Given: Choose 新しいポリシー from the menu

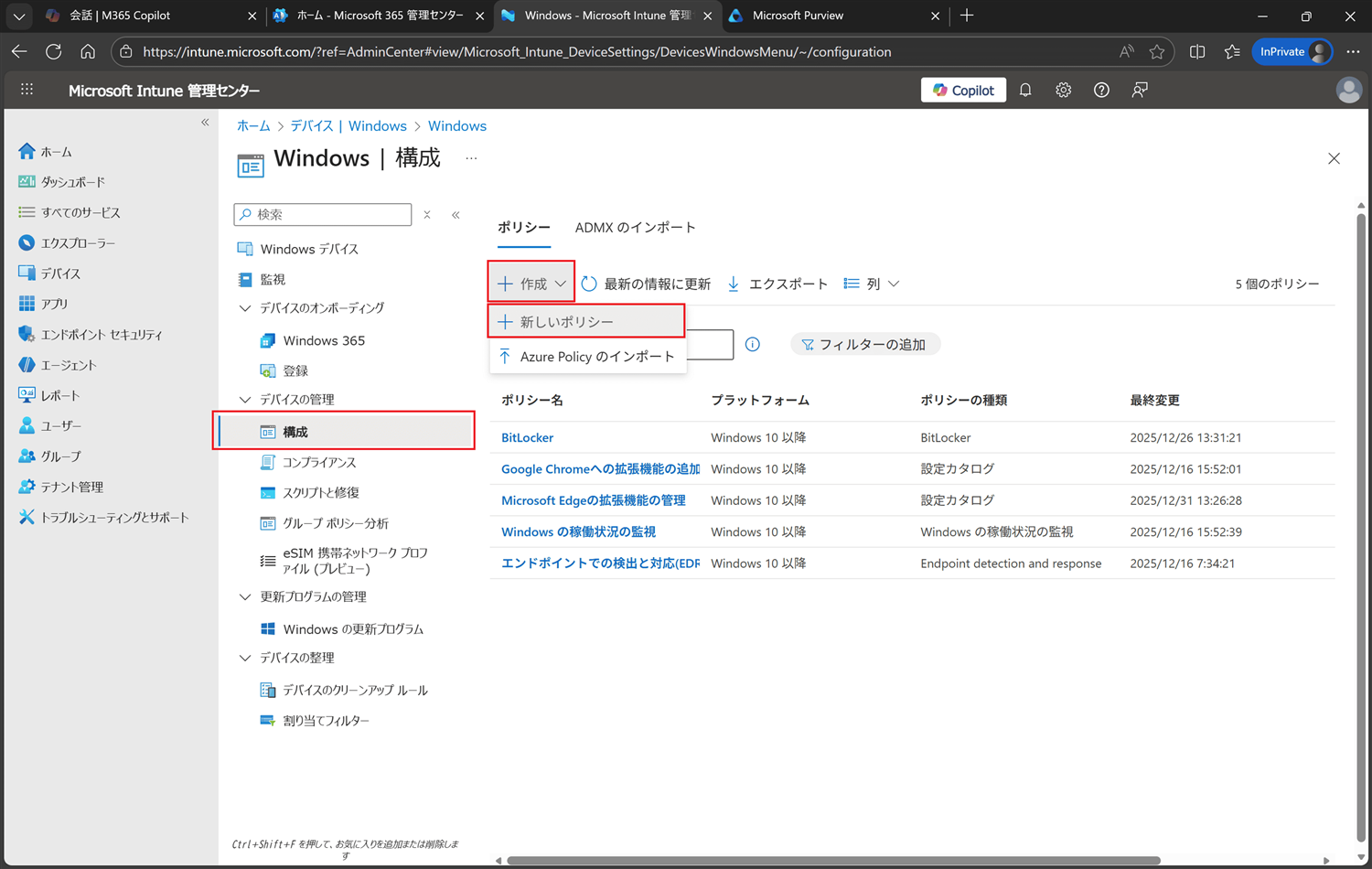Looking at the screenshot, I should pyautogui.click(x=587, y=322).
